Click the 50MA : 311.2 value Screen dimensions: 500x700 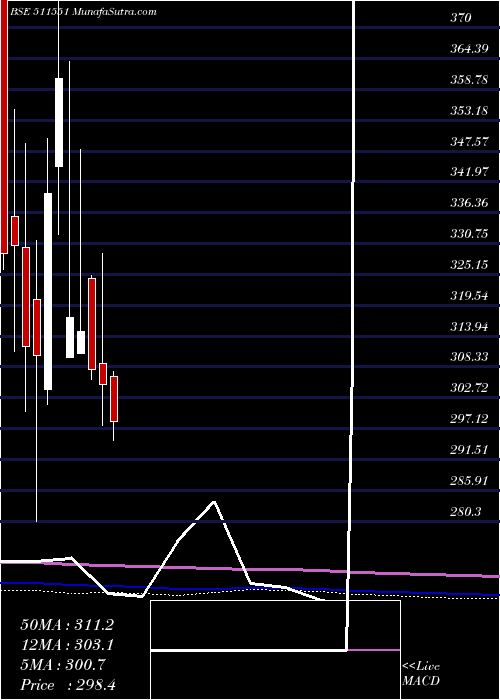pyautogui.click(x=67, y=624)
